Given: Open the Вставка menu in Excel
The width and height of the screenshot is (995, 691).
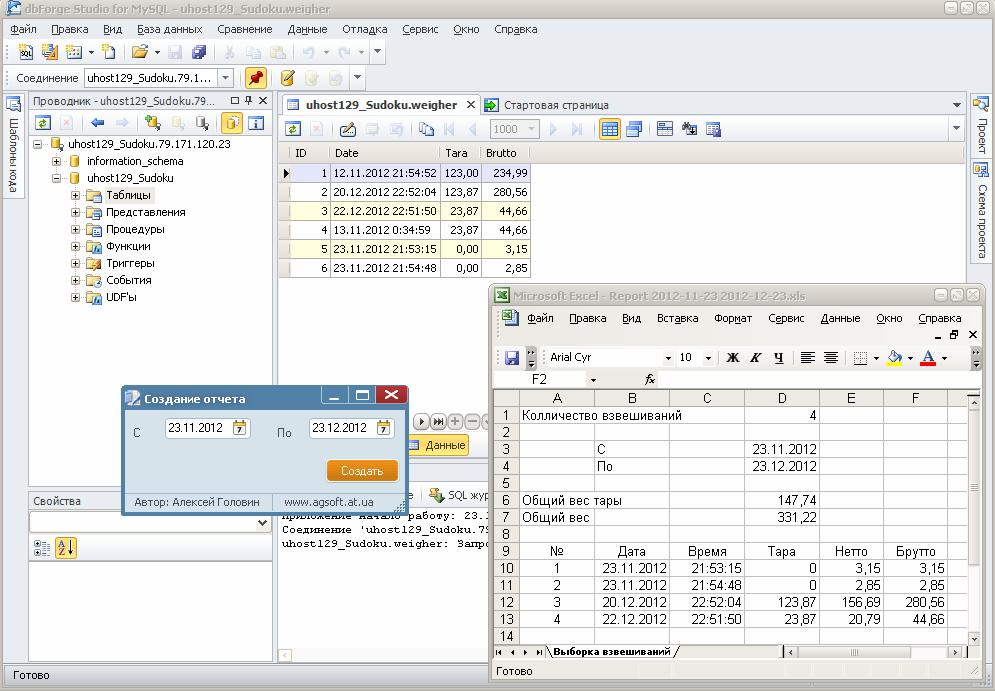Looking at the screenshot, I should coord(677,319).
